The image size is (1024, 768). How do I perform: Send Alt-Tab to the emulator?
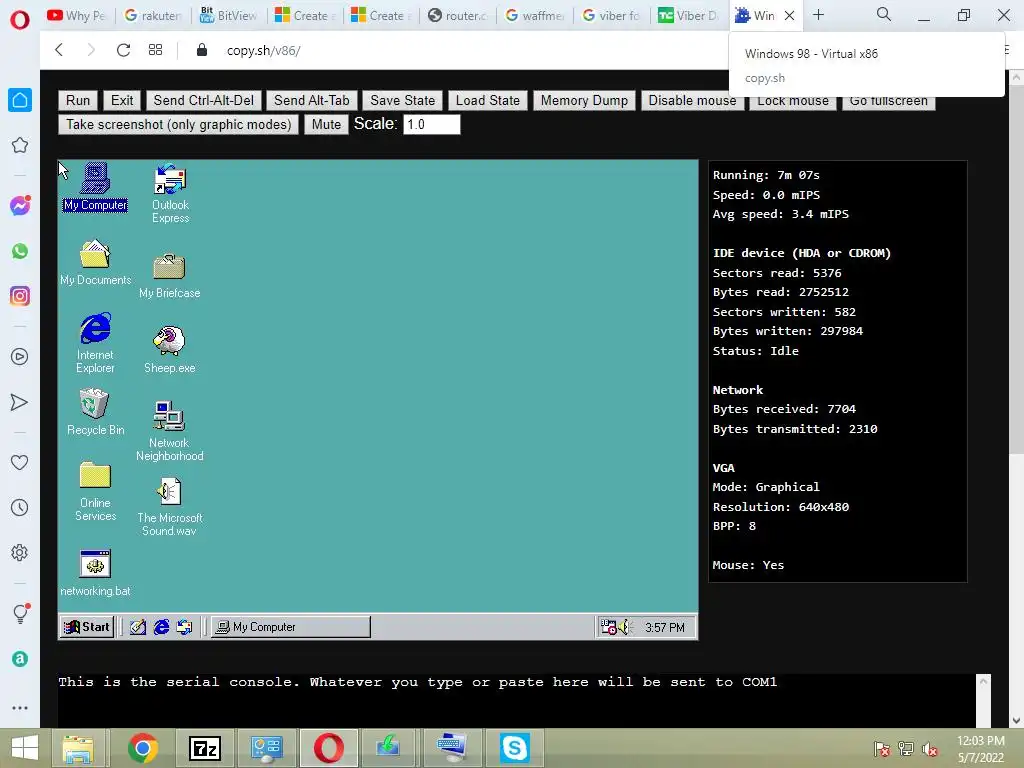coord(312,100)
